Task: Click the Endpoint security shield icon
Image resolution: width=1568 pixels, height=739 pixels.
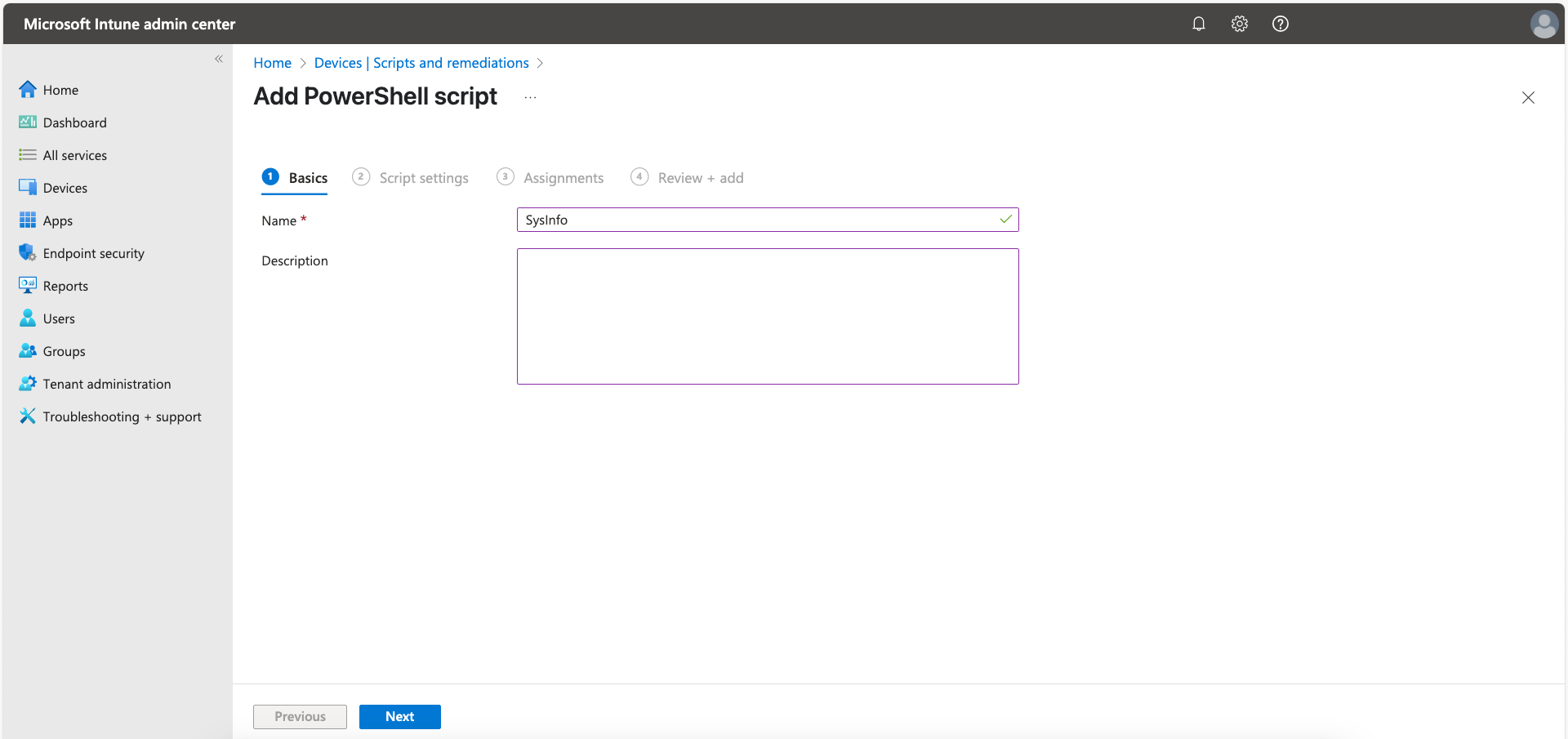Action: click(28, 252)
